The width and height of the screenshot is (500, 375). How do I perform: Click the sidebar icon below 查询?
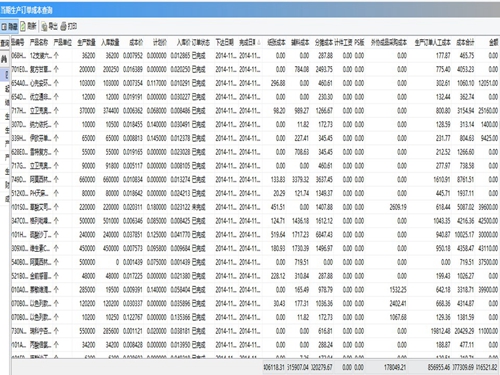click(4, 59)
